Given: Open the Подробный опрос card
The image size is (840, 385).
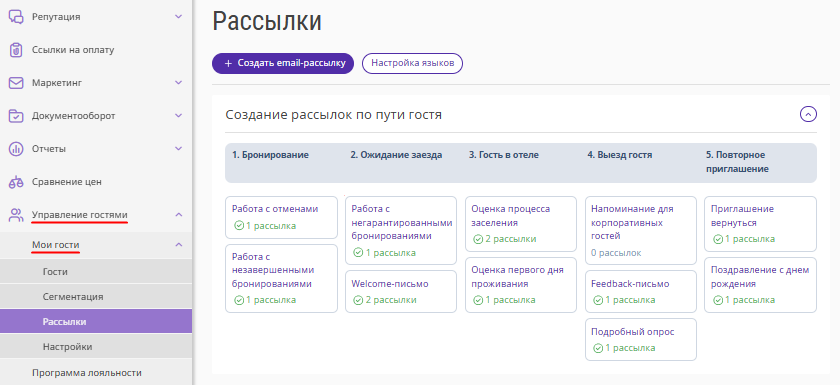Looking at the screenshot, I should [x=641, y=339].
